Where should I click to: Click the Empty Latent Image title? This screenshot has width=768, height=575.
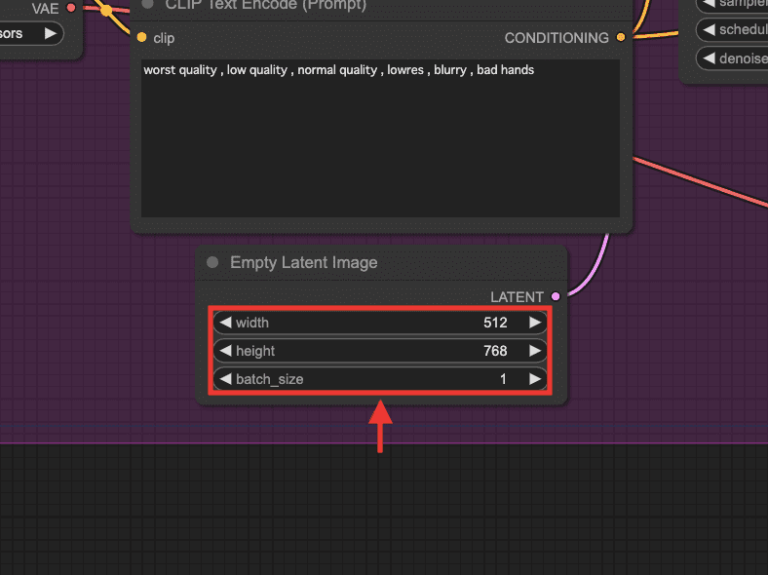[x=304, y=263]
